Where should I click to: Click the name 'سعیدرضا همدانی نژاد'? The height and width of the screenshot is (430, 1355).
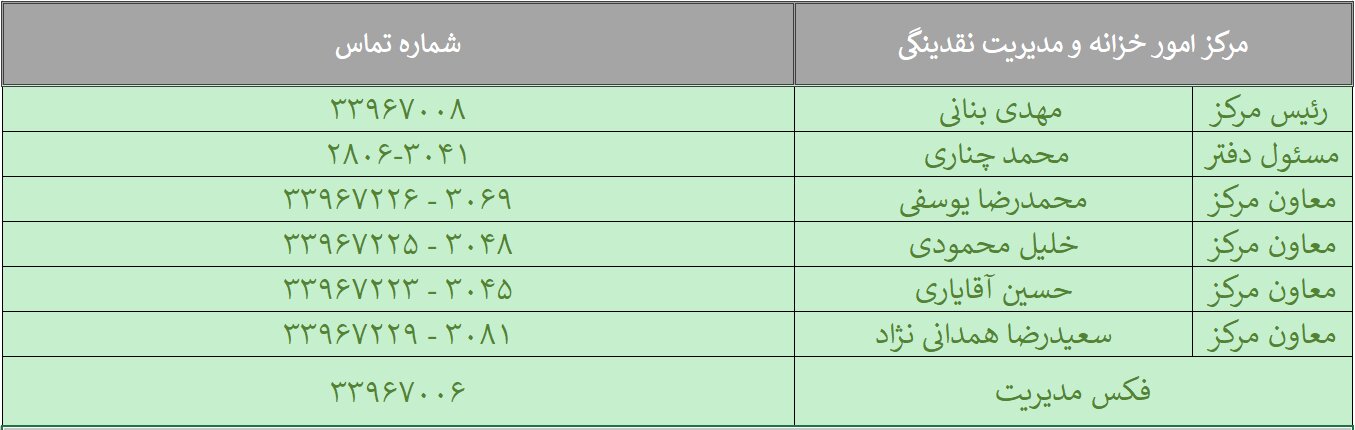[x=992, y=335]
